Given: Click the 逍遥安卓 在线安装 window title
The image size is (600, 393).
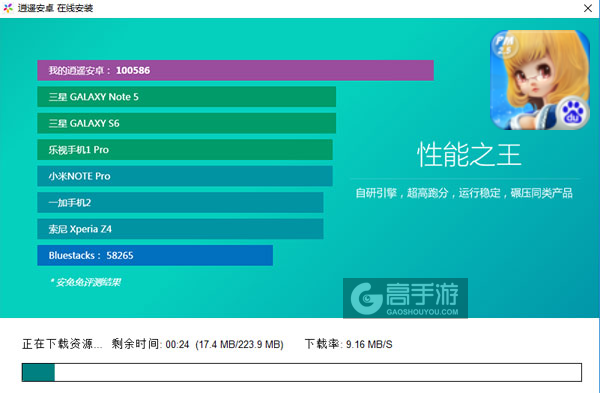Looking at the screenshot, I should click(x=55, y=8).
